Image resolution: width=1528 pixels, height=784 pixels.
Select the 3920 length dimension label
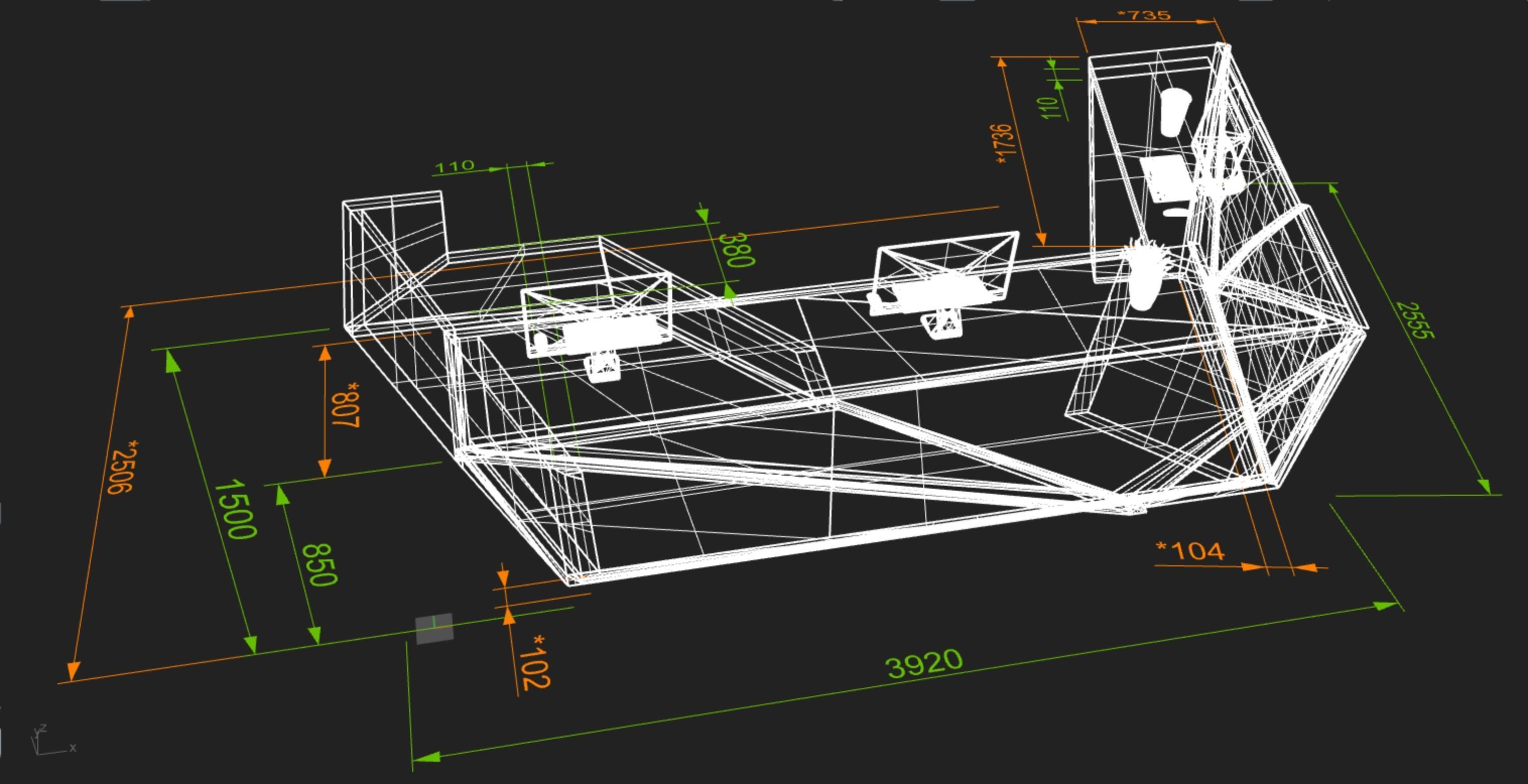coord(924,664)
